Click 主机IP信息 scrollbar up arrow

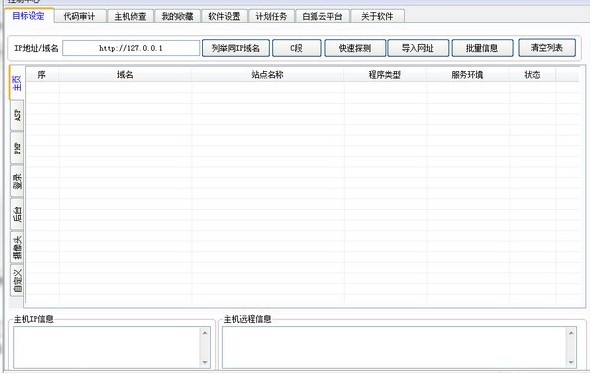pyautogui.click(x=205, y=333)
